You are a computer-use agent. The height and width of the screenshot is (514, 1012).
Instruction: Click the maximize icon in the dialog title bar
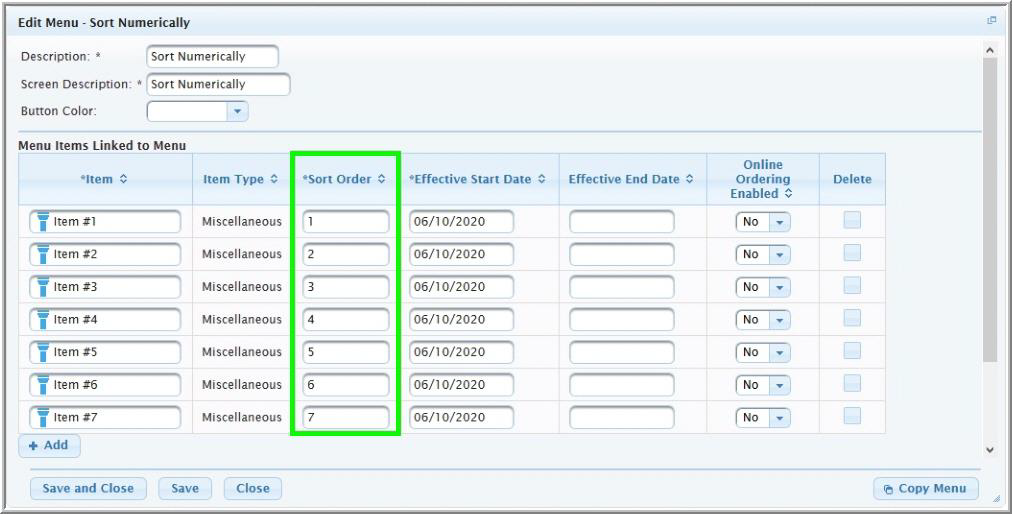pyautogui.click(x=991, y=20)
